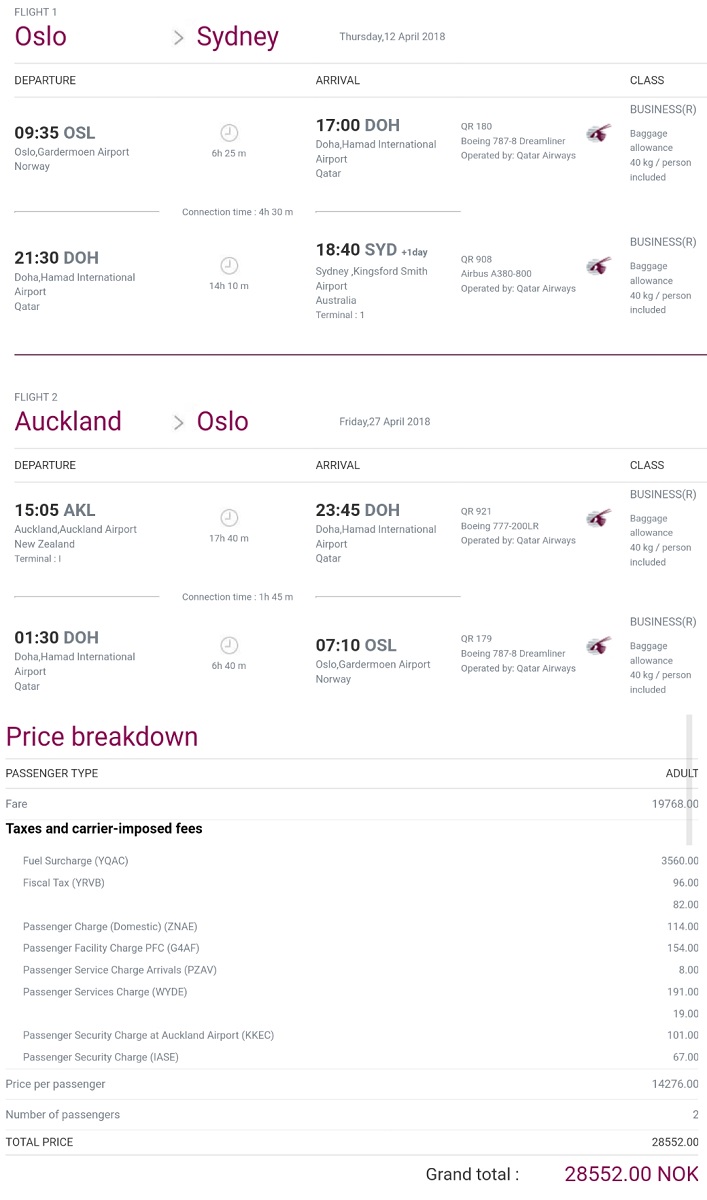Viewport: 707px width, 1200px height.
Task: Click the 09:35 OSL departure time
Action: click(55, 133)
